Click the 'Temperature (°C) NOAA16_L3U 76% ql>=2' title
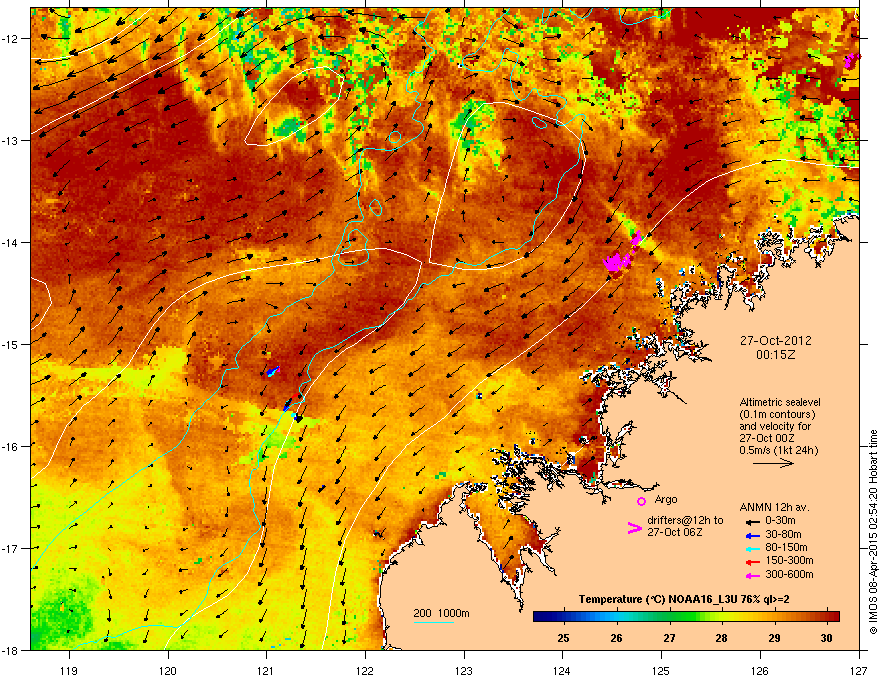This screenshot has height=680, width=880. tap(684, 599)
